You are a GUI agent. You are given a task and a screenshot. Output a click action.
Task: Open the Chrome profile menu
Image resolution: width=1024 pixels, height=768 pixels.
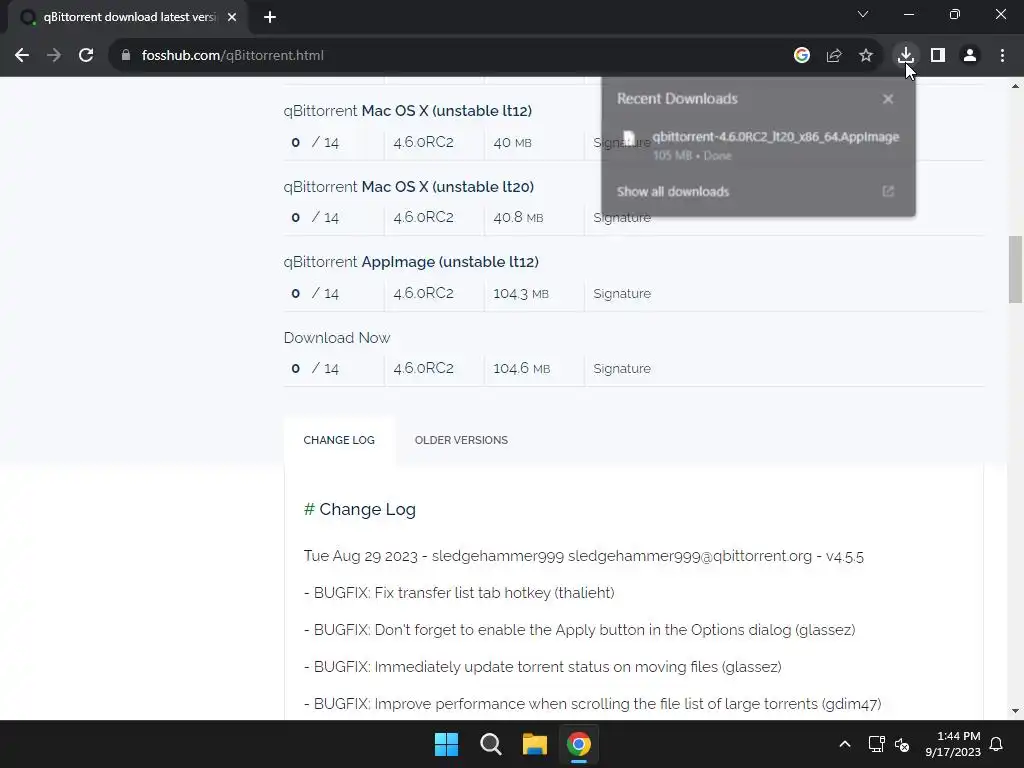[x=970, y=56]
